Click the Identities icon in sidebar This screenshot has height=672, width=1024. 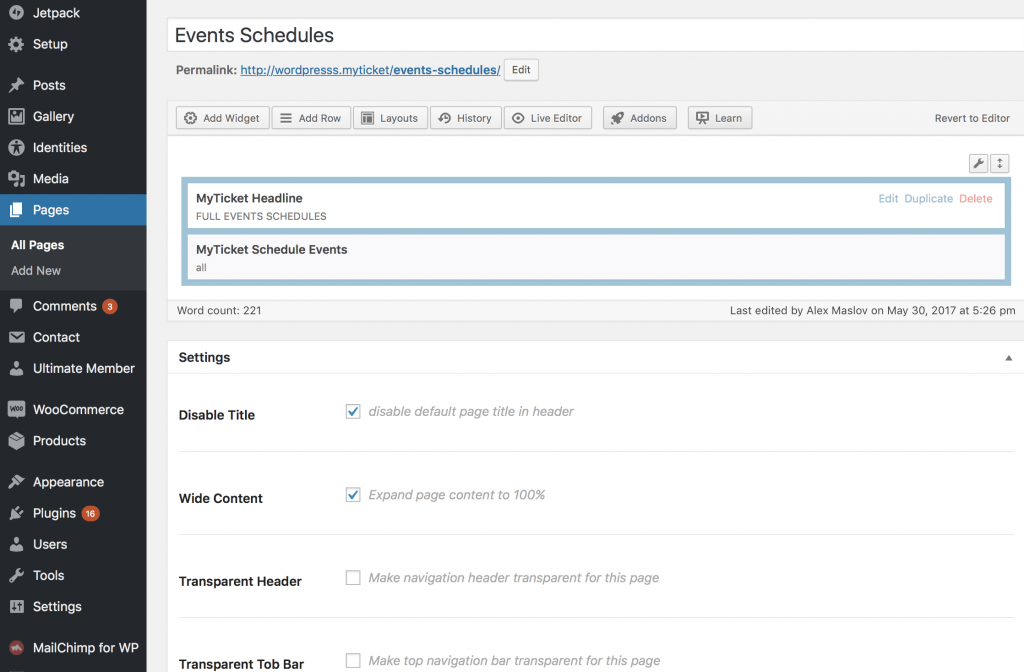16,148
